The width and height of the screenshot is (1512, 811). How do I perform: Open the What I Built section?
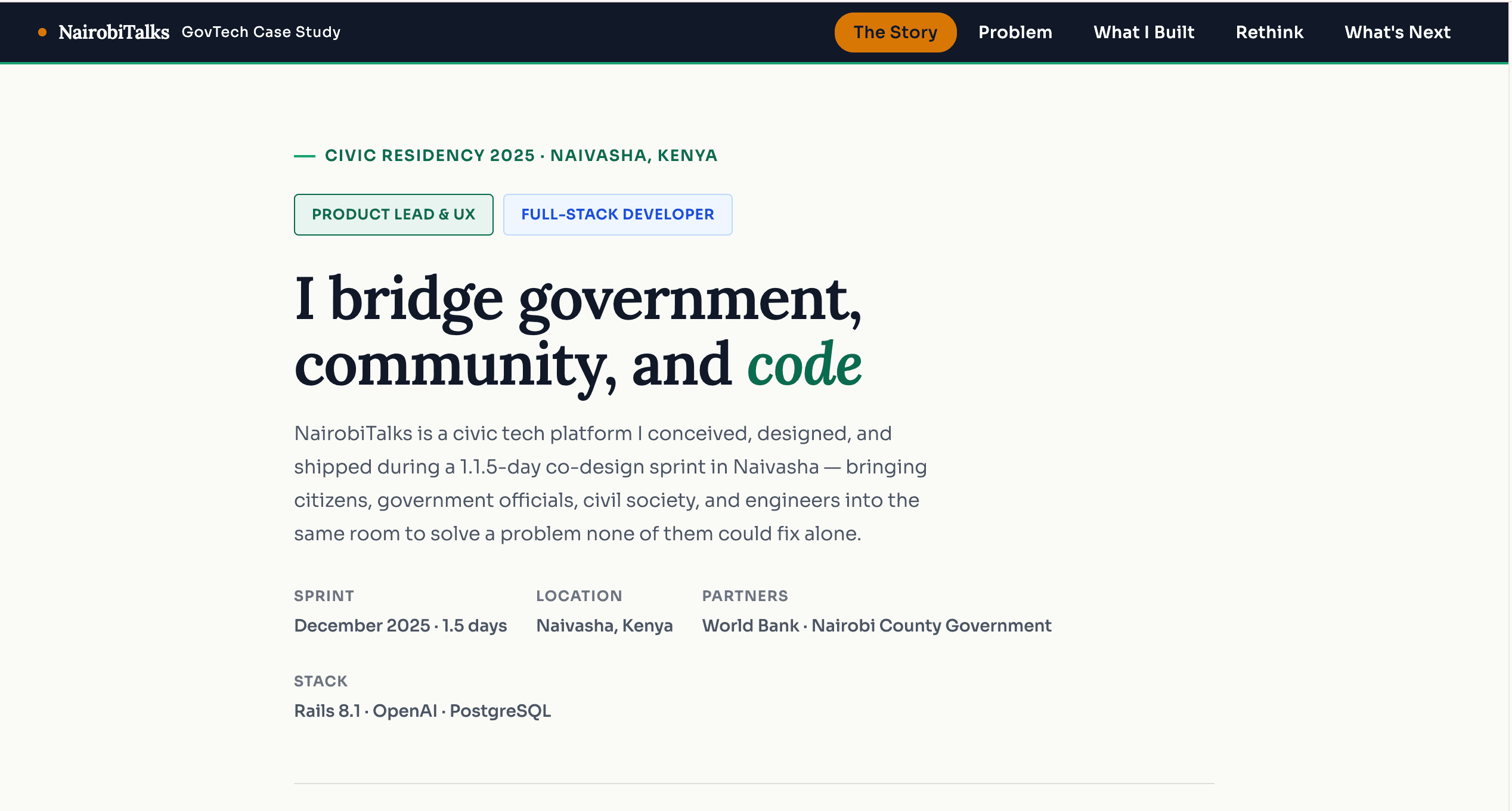(x=1144, y=32)
